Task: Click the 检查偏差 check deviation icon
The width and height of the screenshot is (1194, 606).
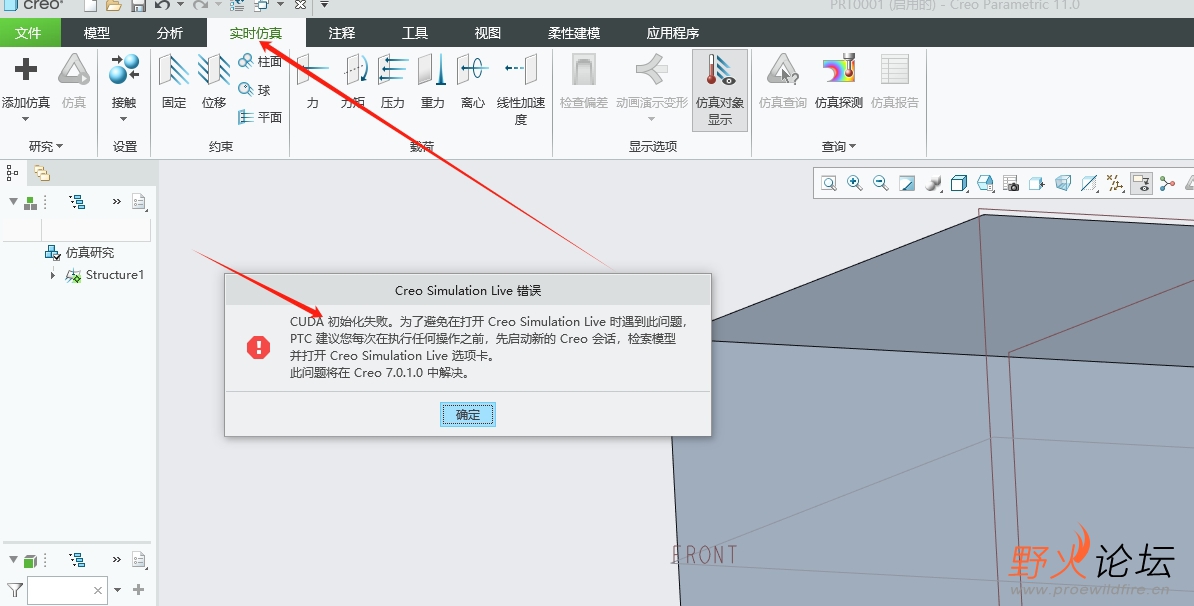Action: click(x=584, y=69)
